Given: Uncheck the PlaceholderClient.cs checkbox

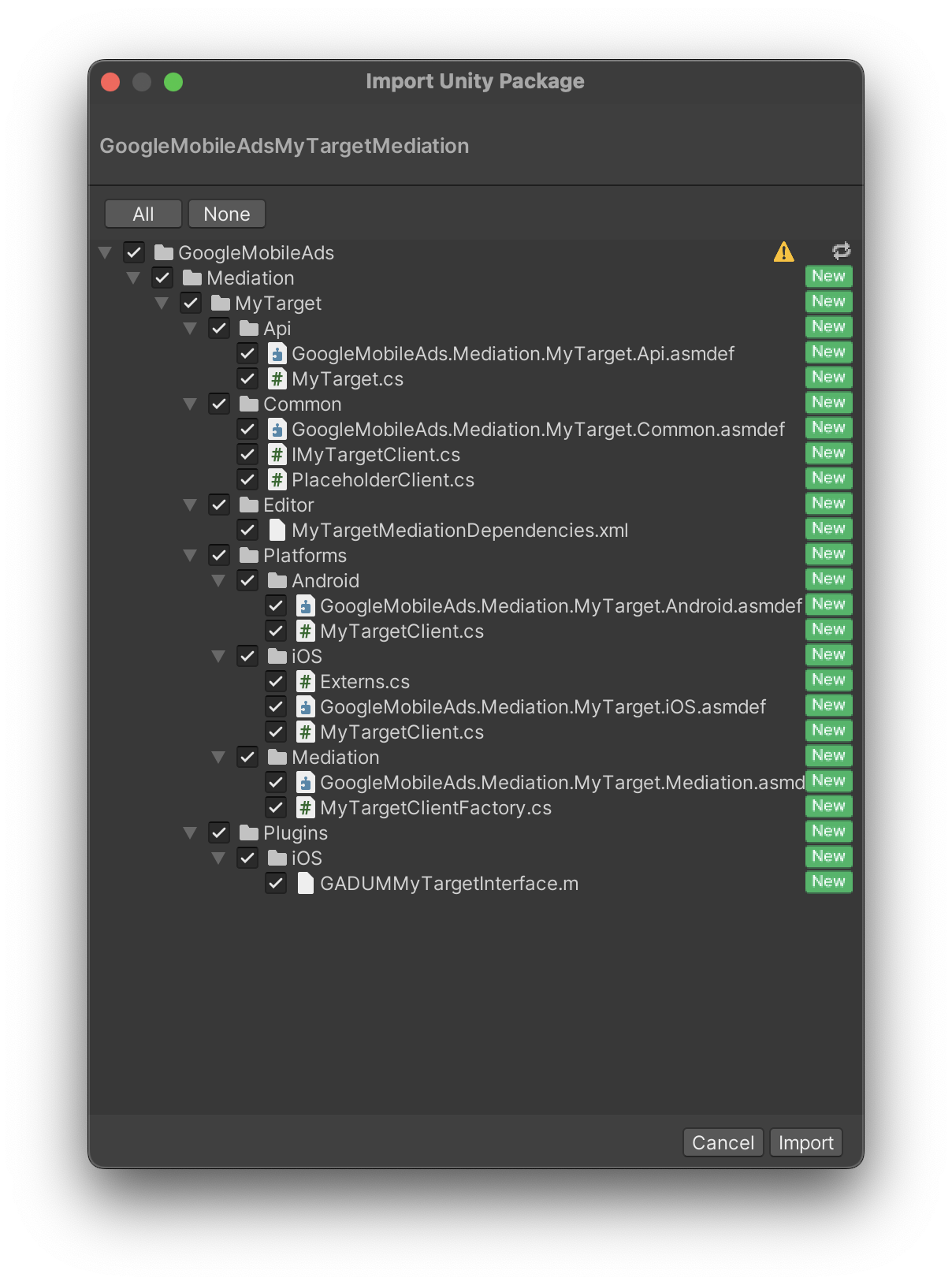Looking at the screenshot, I should 247,480.
